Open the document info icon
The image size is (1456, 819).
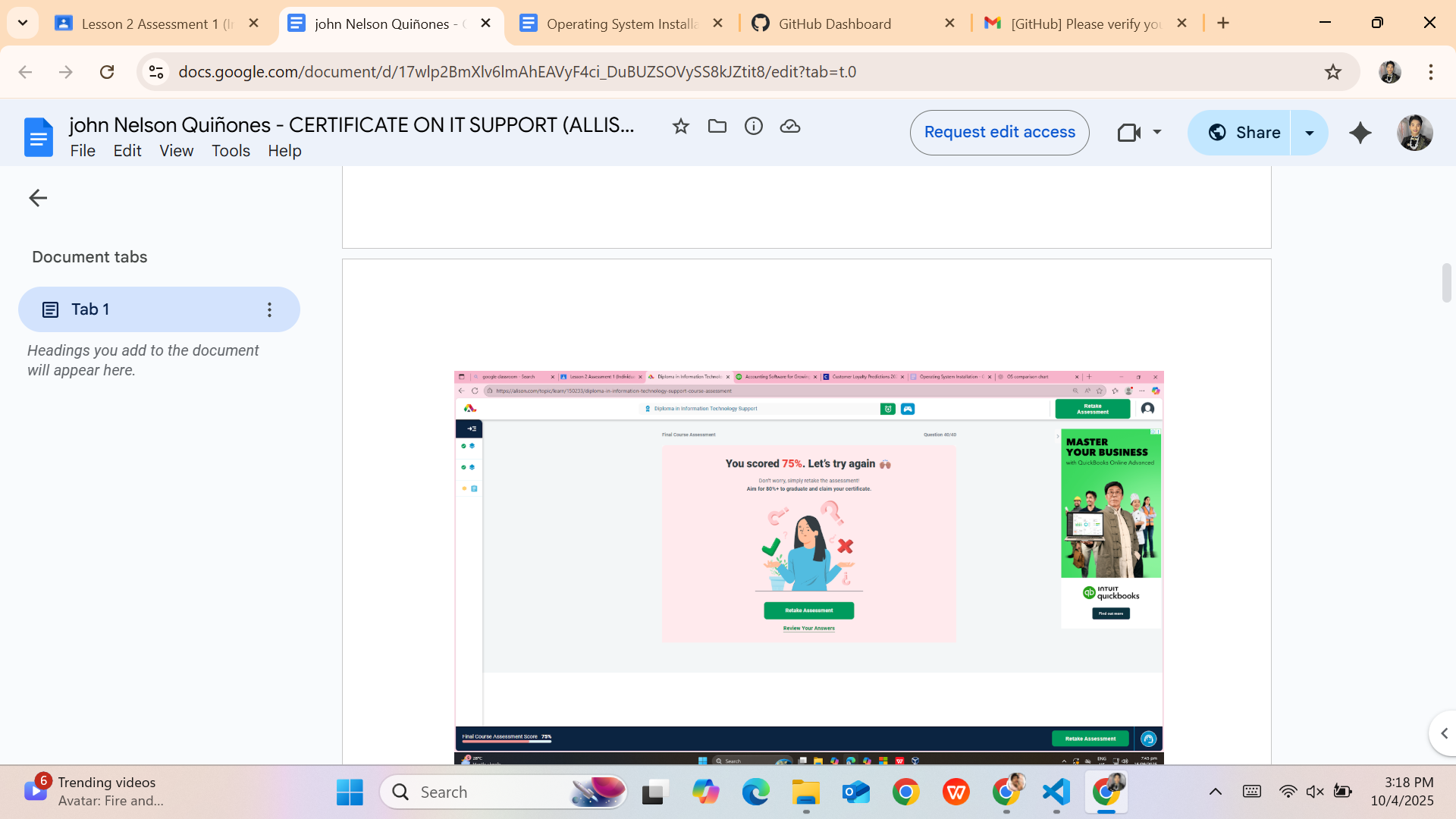(x=753, y=127)
